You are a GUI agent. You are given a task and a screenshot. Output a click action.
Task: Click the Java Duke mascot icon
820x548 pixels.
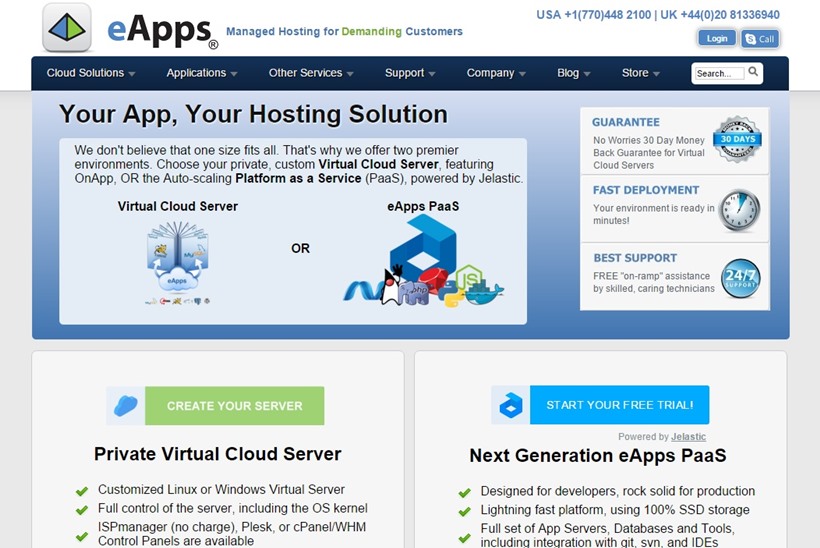(391, 285)
